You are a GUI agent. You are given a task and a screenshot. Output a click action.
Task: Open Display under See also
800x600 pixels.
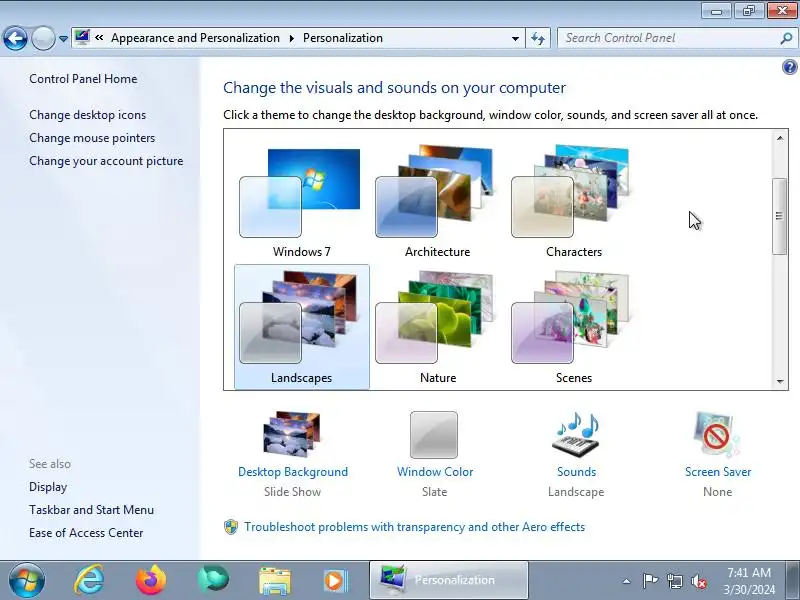(48, 487)
